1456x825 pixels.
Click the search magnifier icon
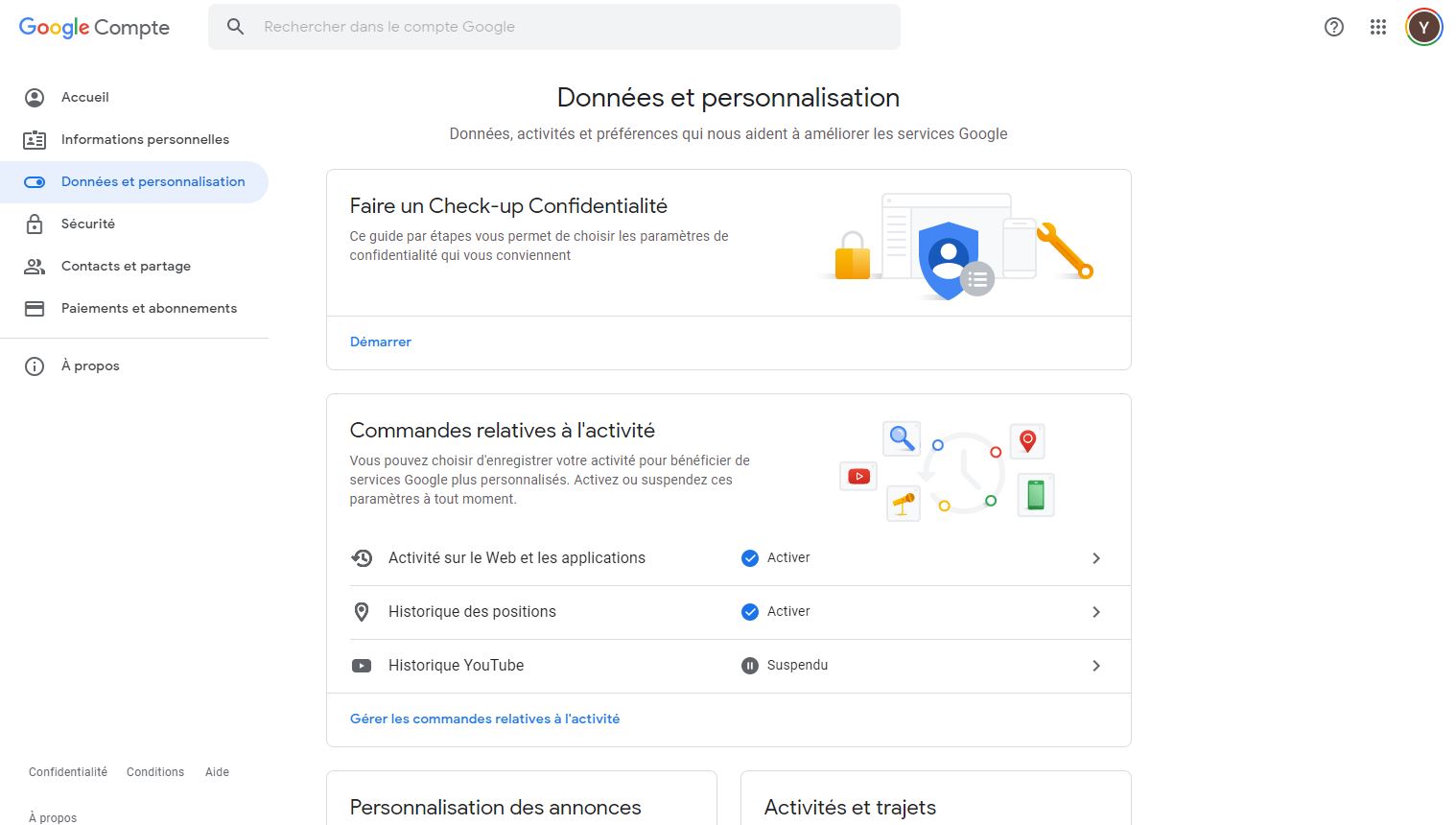coord(235,27)
